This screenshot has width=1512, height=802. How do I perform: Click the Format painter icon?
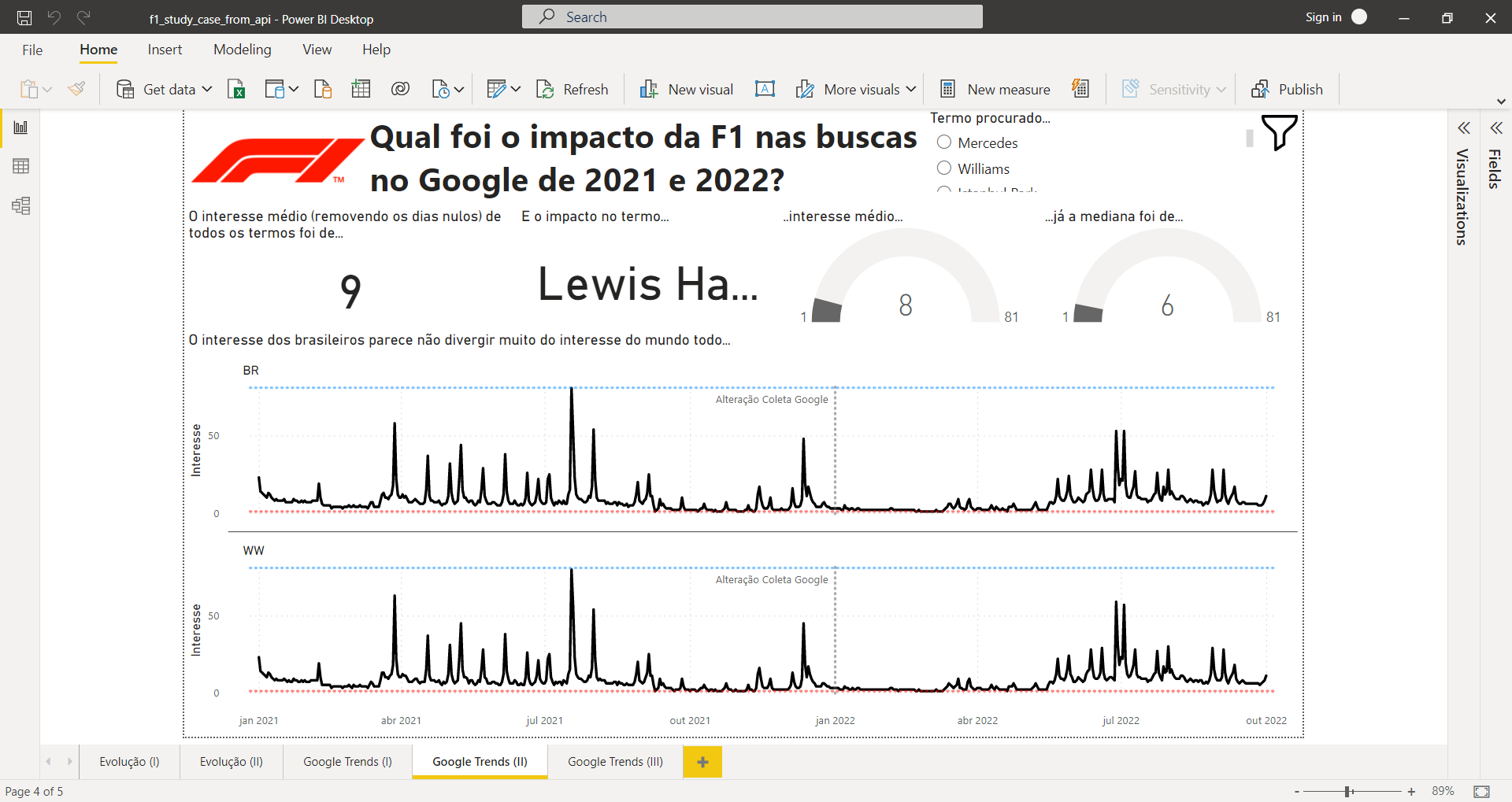[x=76, y=89]
